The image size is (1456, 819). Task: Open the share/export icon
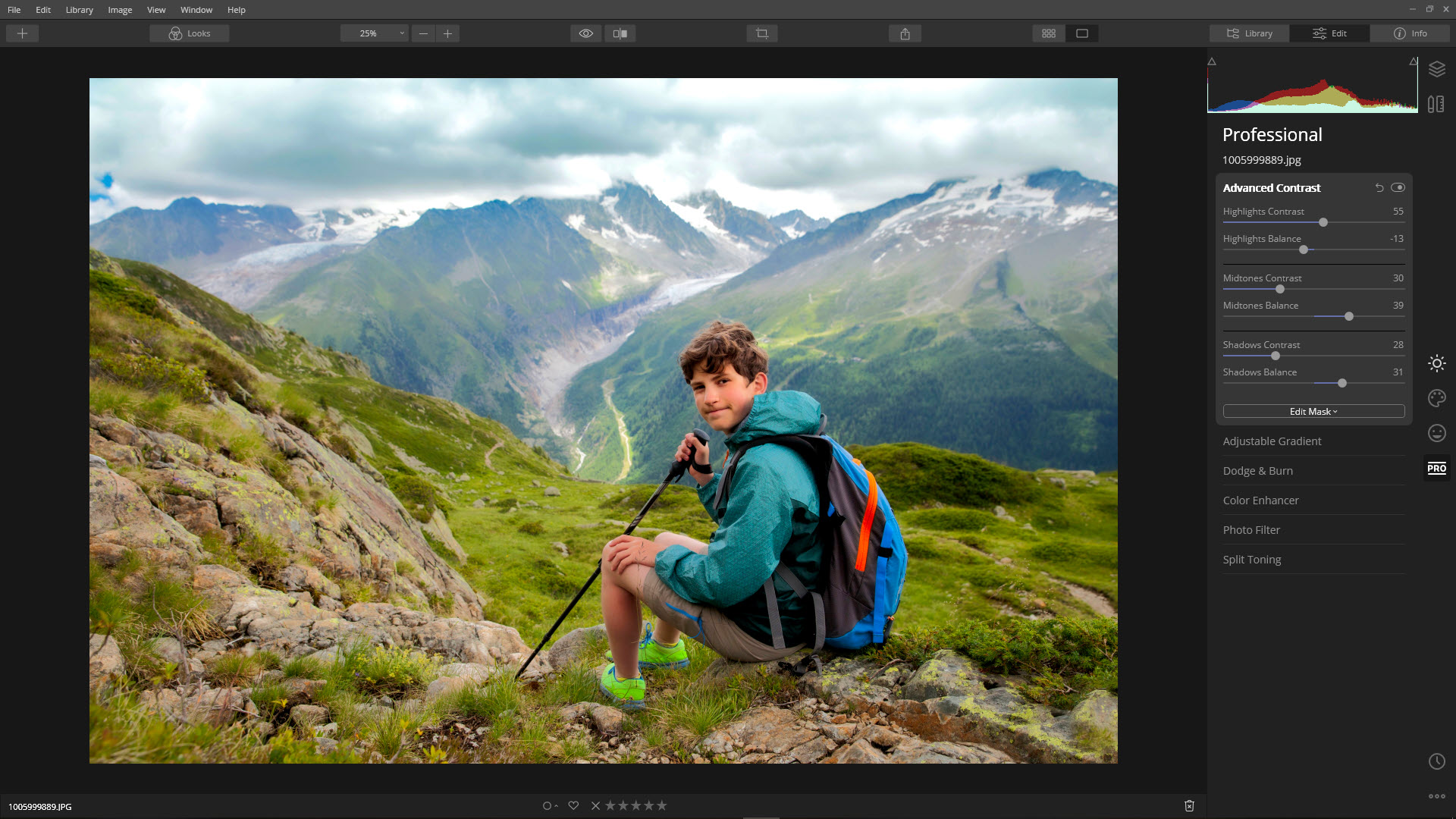tap(905, 33)
